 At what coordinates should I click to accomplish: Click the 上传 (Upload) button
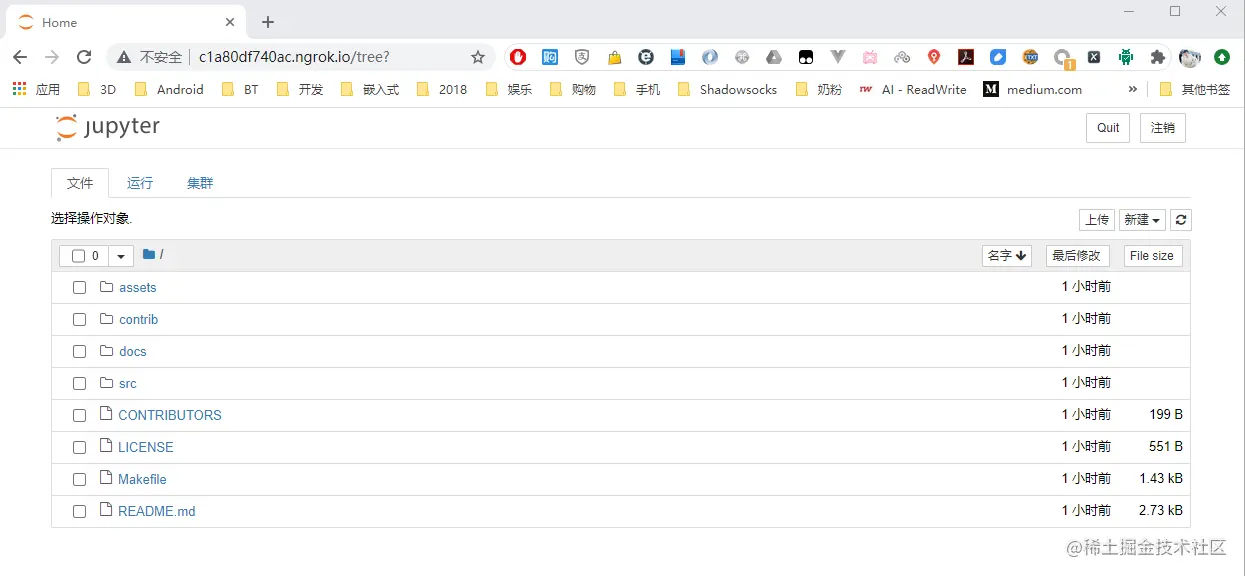pyautogui.click(x=1097, y=220)
